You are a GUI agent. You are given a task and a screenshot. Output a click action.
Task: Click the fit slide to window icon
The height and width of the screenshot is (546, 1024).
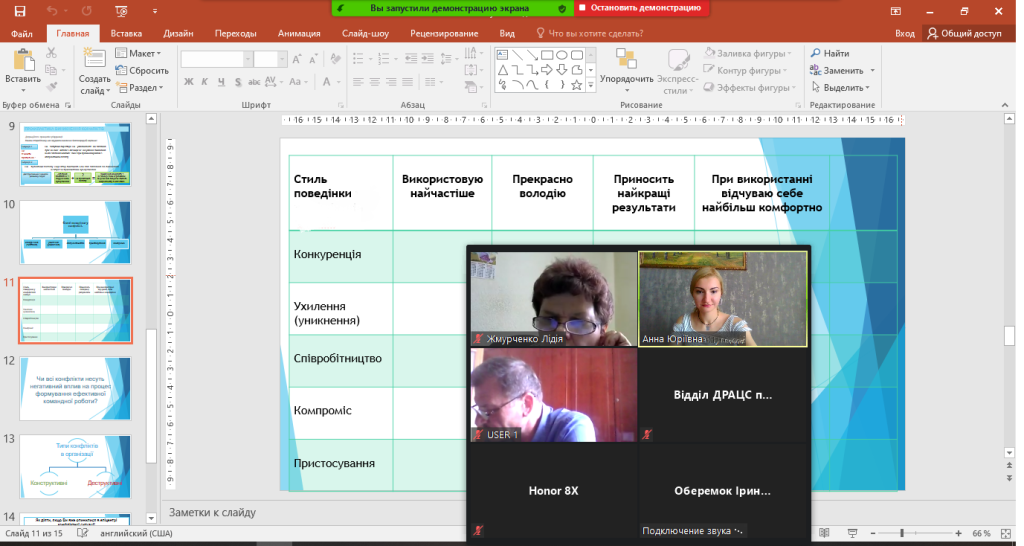point(1007,533)
